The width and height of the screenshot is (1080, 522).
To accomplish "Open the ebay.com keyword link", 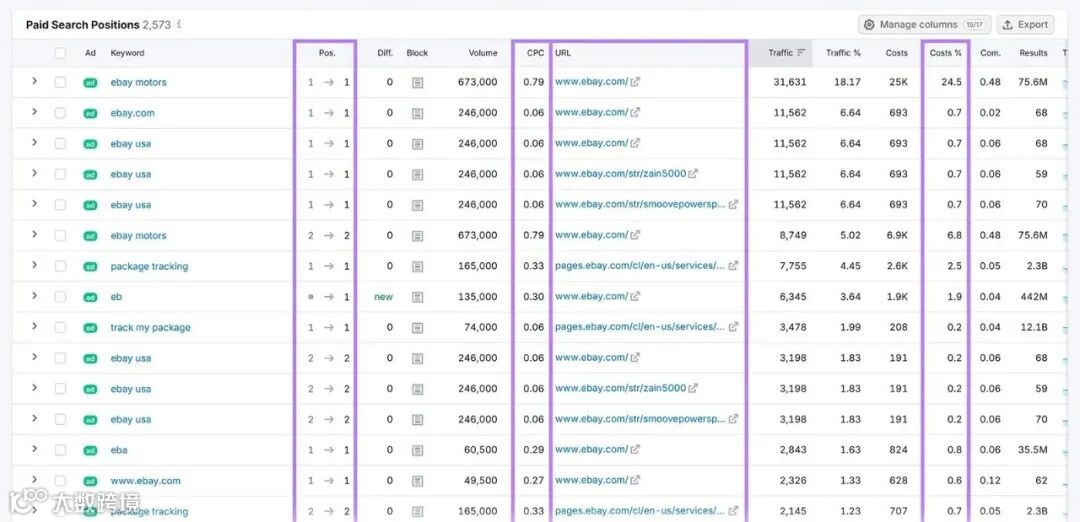I will click(x=132, y=113).
